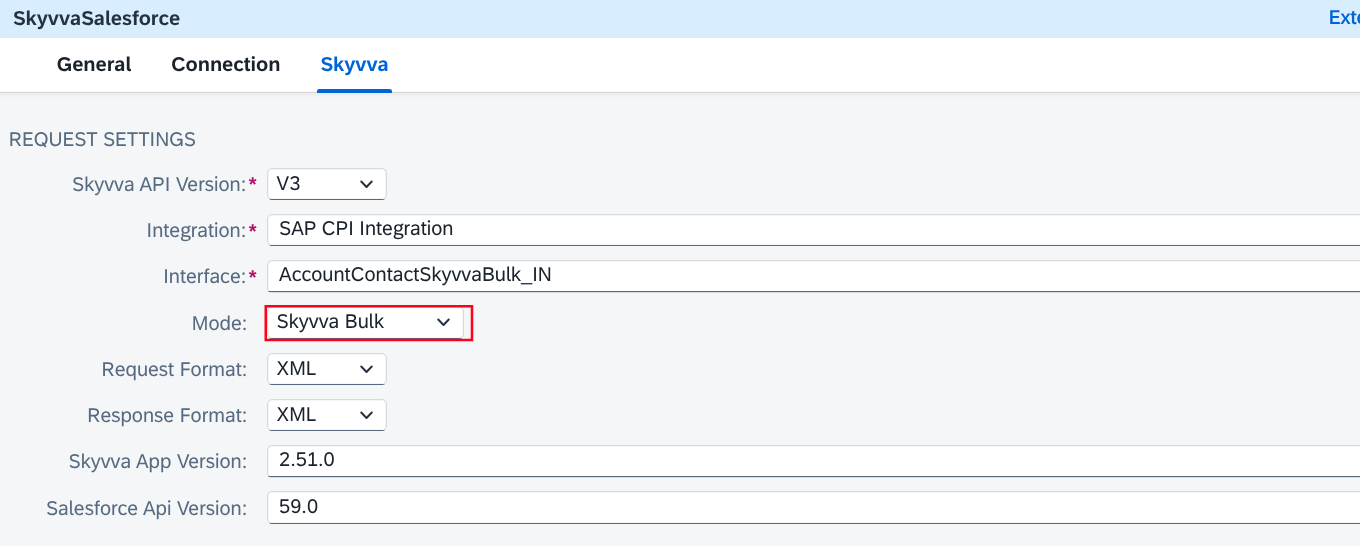Click the Skyvva App Version label

[158, 461]
